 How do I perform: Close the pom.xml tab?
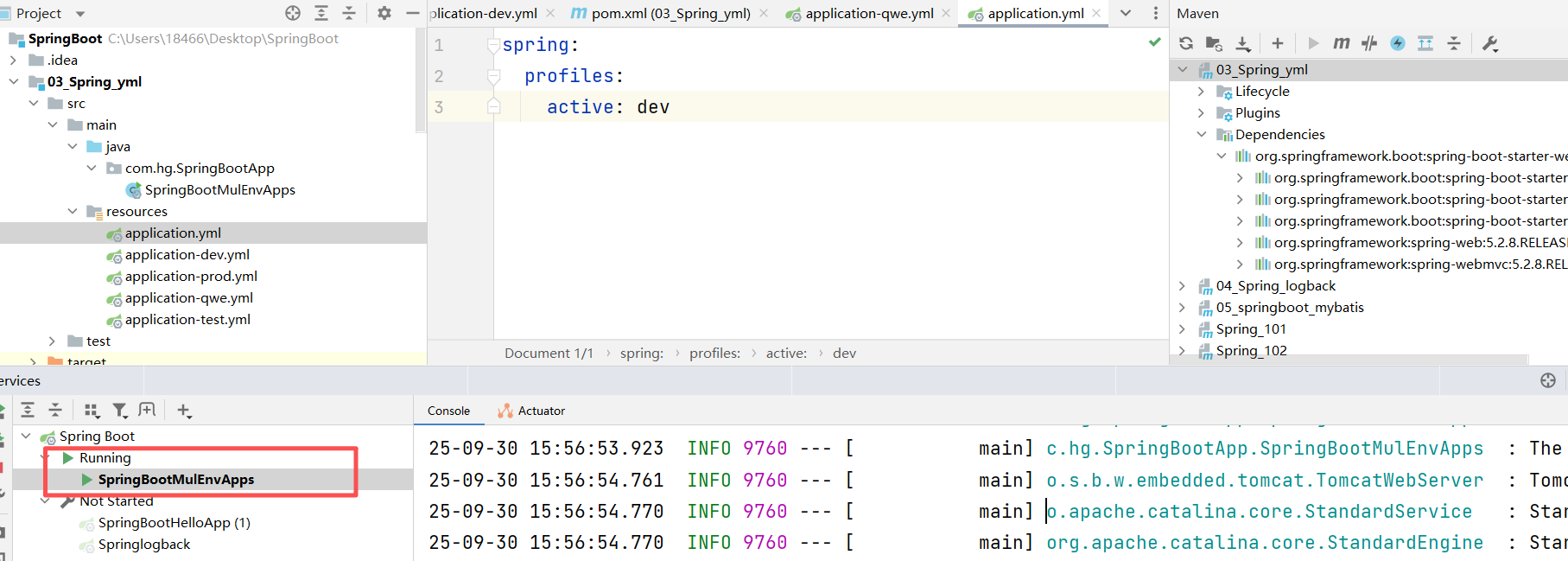click(x=764, y=13)
